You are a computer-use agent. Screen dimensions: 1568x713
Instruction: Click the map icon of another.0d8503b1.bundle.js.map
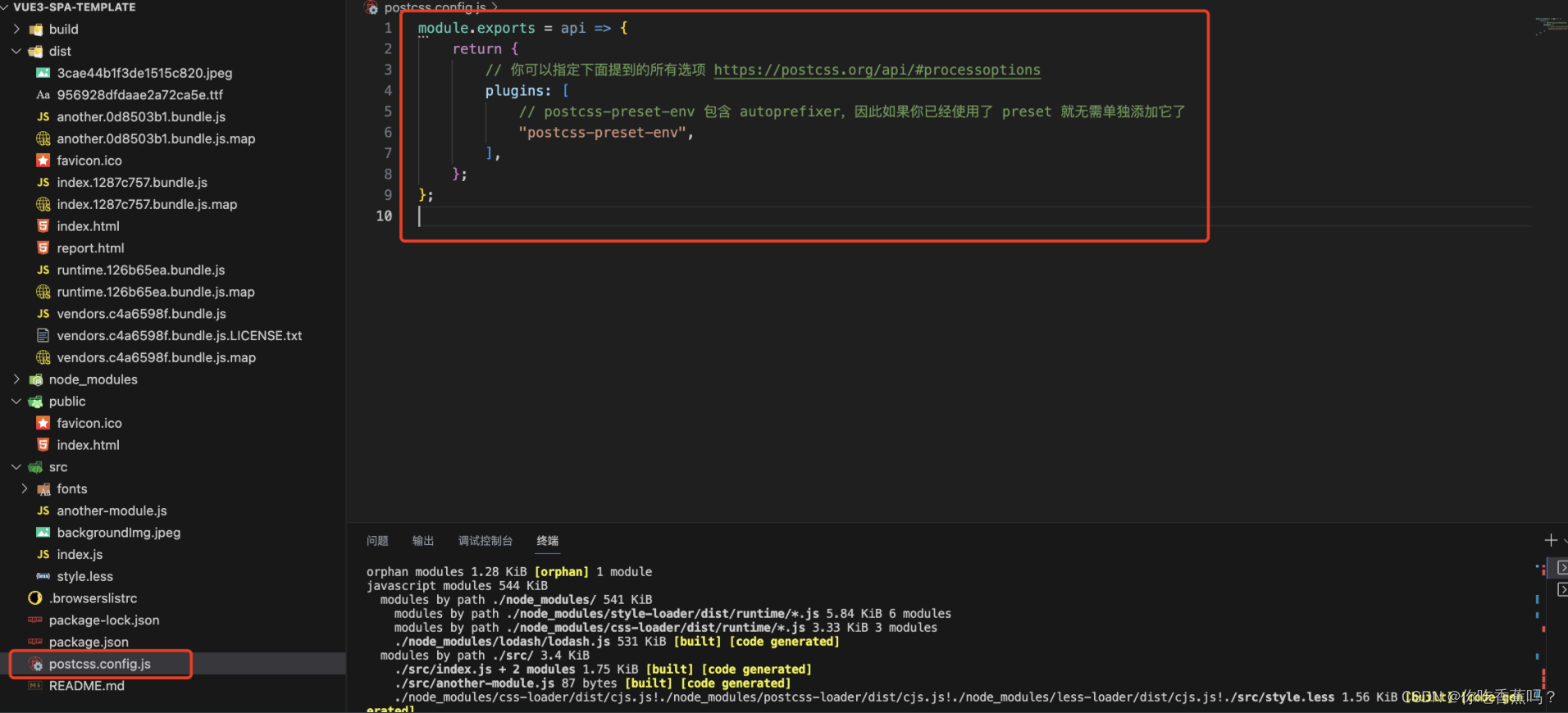[x=43, y=139]
